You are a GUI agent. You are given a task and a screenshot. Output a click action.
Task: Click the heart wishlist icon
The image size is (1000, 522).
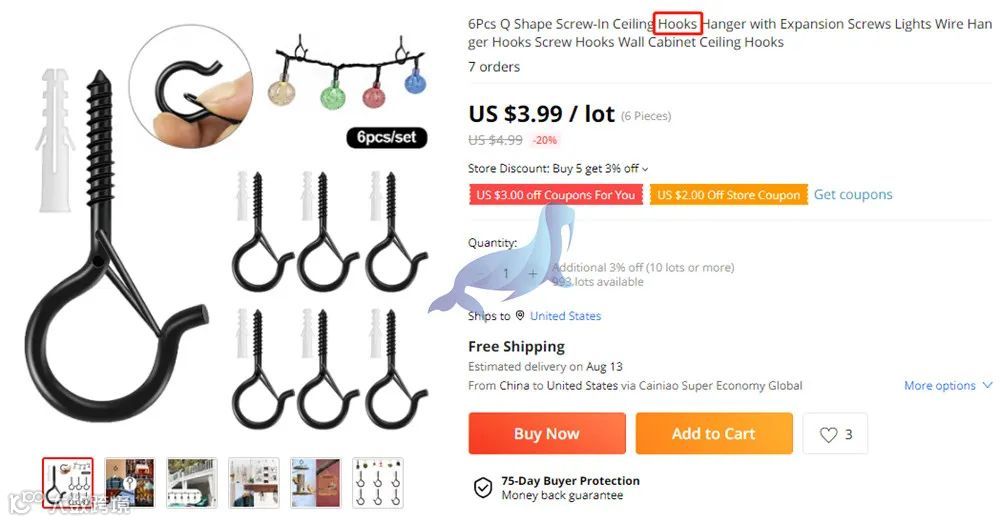coord(828,435)
